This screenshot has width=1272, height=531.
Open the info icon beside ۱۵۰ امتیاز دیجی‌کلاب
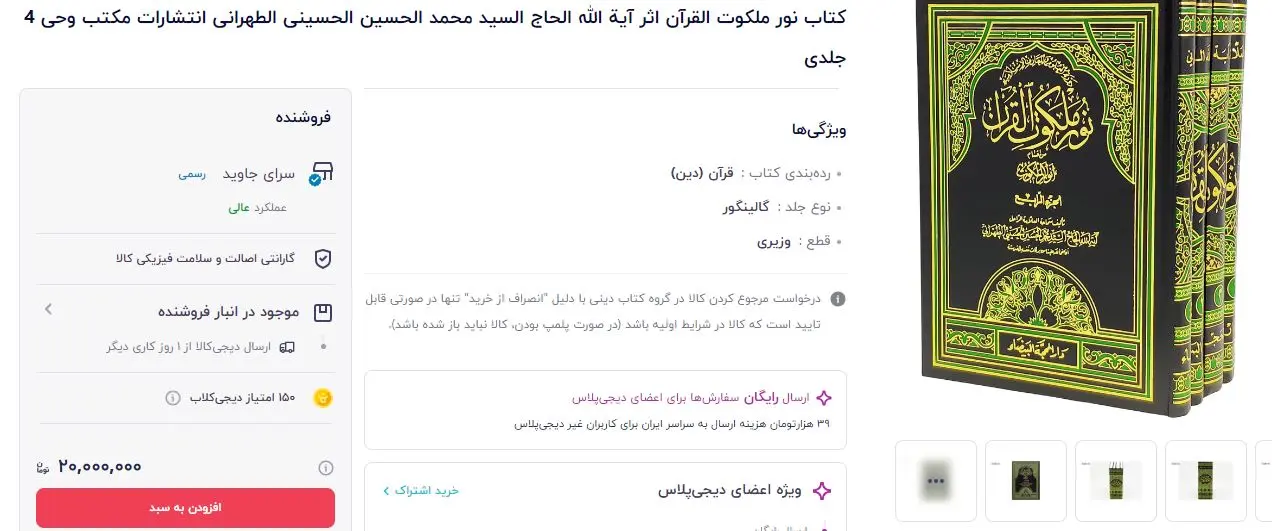coord(172,398)
